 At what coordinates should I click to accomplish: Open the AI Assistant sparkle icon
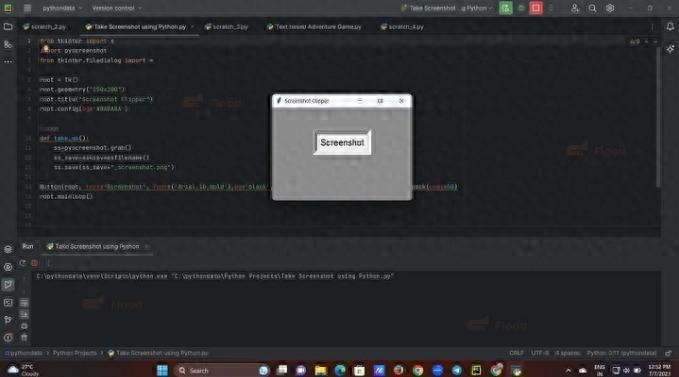670,49
